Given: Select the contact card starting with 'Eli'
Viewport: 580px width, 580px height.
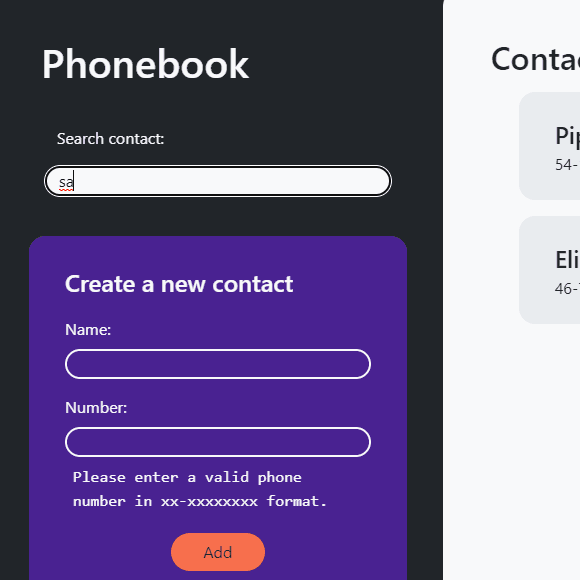Looking at the screenshot, I should (x=549, y=270).
